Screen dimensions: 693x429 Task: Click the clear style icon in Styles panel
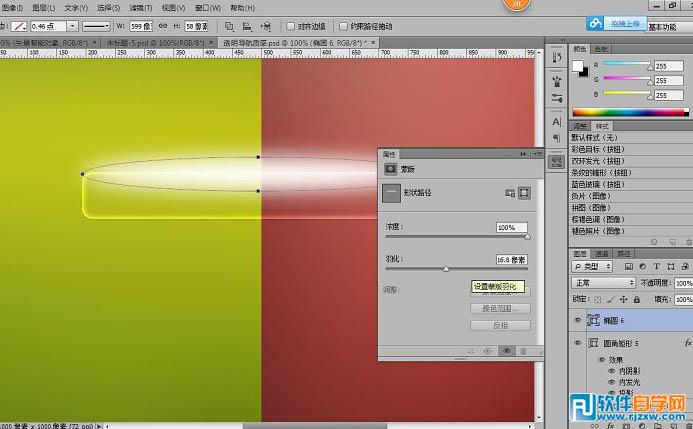point(654,242)
